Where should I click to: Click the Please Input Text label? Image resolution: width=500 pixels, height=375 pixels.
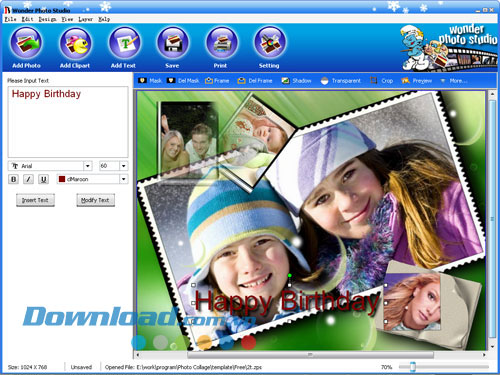click(28, 81)
